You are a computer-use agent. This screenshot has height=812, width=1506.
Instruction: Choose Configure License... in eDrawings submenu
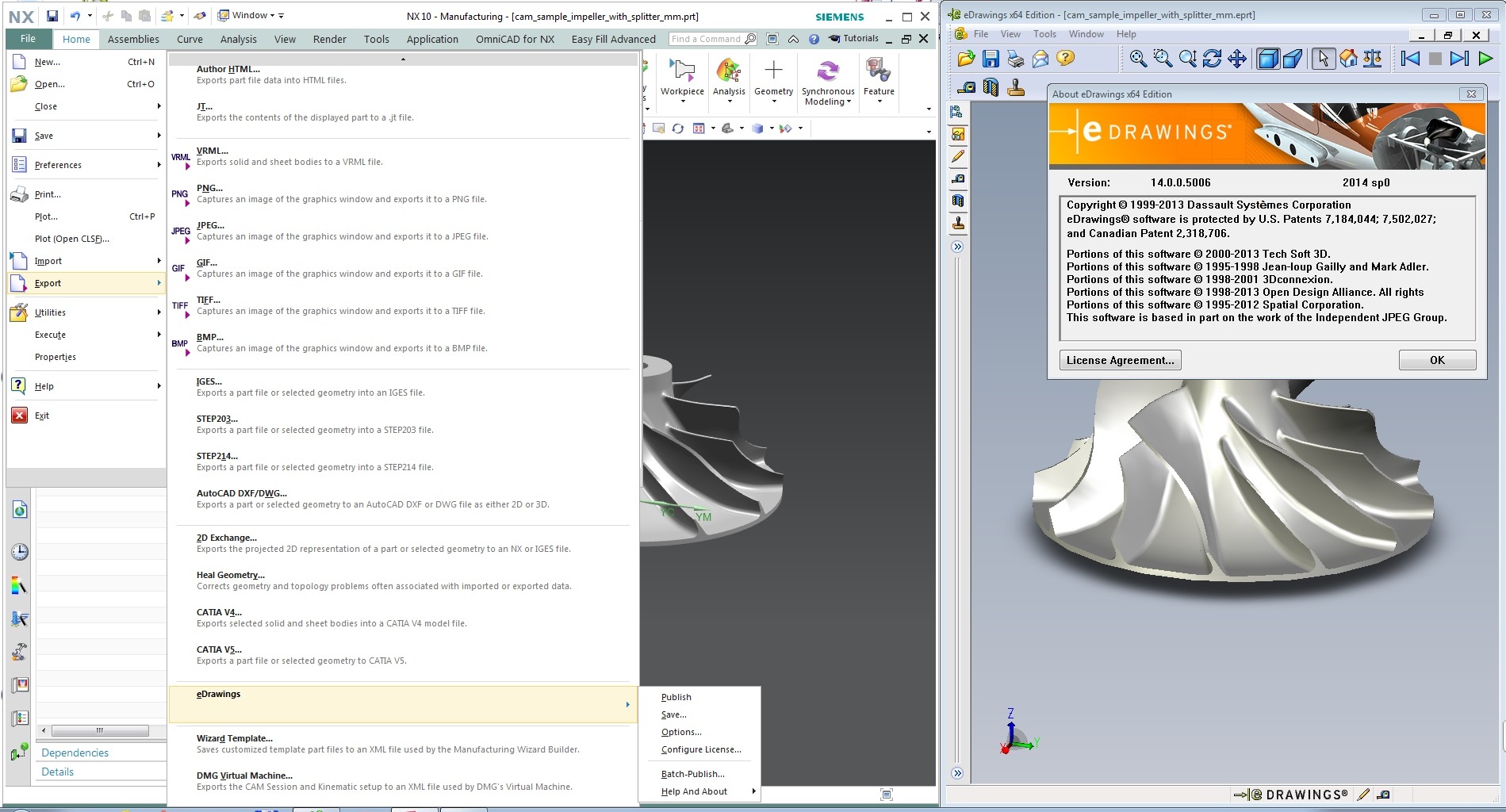point(701,749)
